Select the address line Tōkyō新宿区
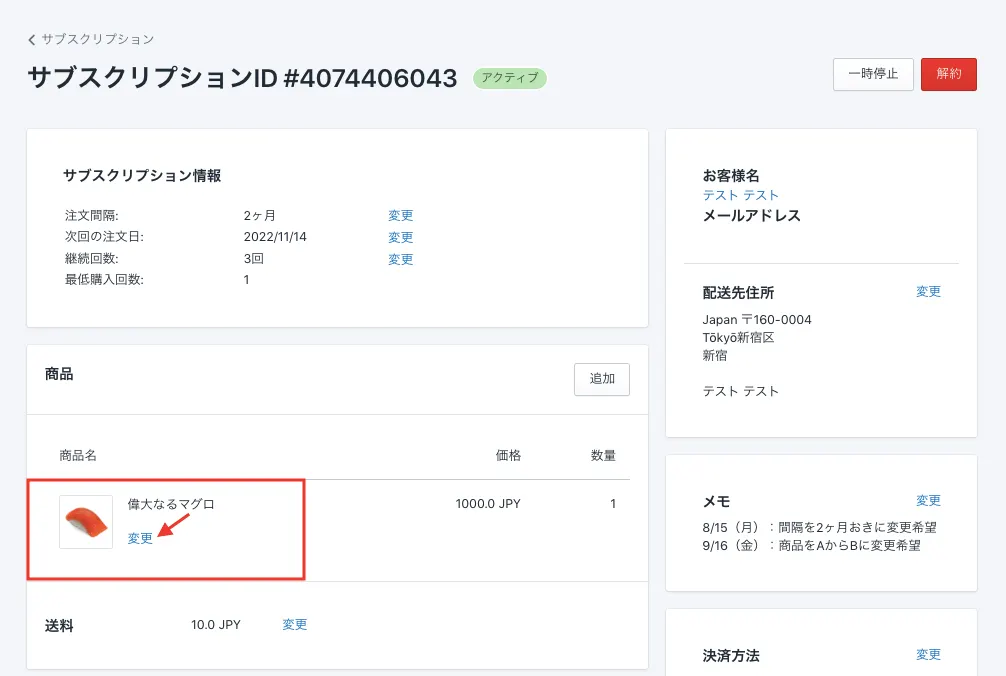Viewport: 1006px width, 676px height. 738,337
